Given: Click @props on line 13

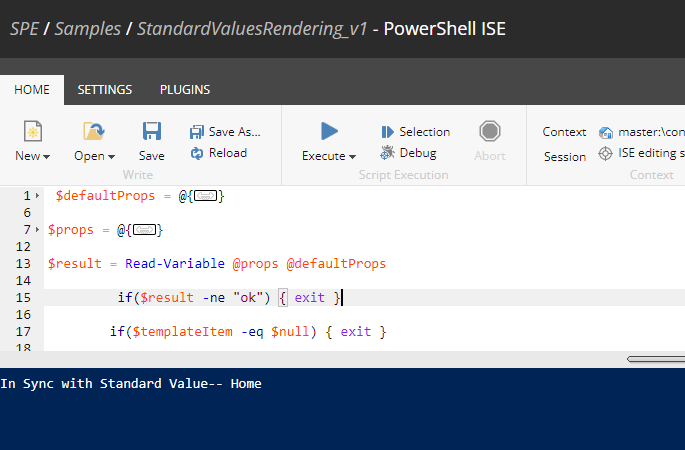Looking at the screenshot, I should (256, 264).
